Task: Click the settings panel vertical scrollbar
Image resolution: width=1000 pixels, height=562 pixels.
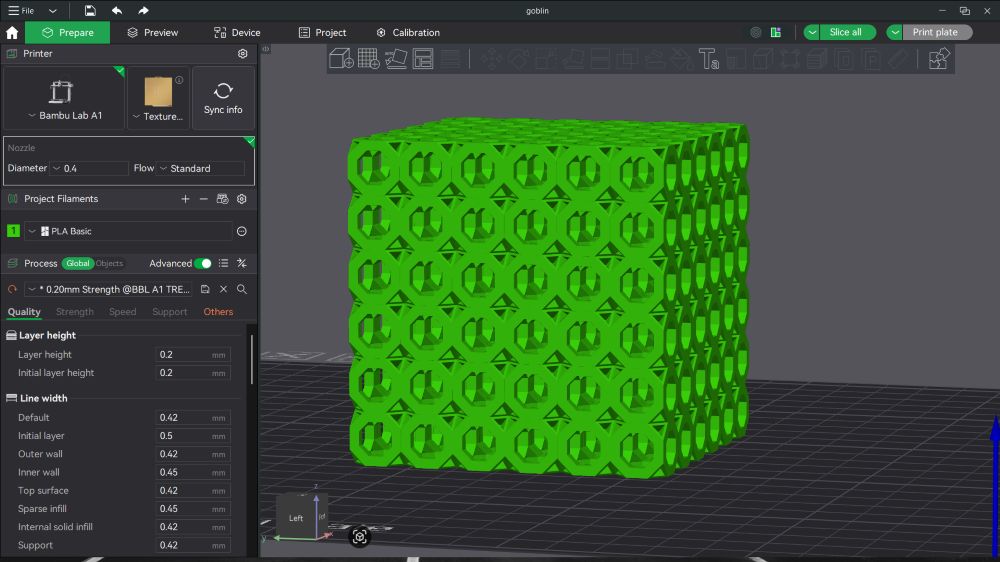Action: click(252, 360)
